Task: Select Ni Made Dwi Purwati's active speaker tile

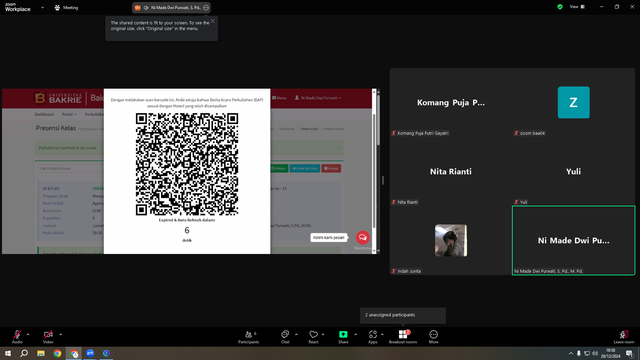Action: (x=573, y=240)
